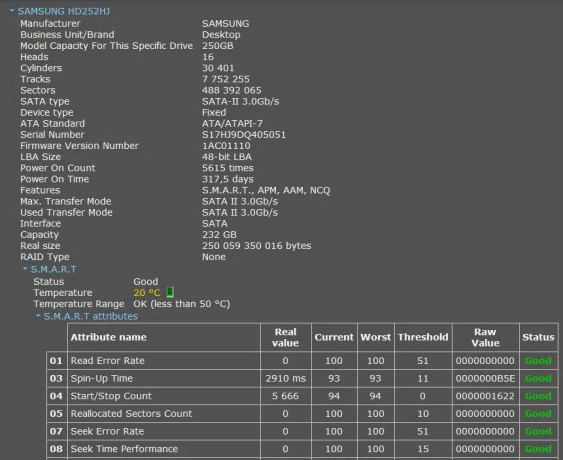Click the green temperature indicator icon

[x=170, y=292]
